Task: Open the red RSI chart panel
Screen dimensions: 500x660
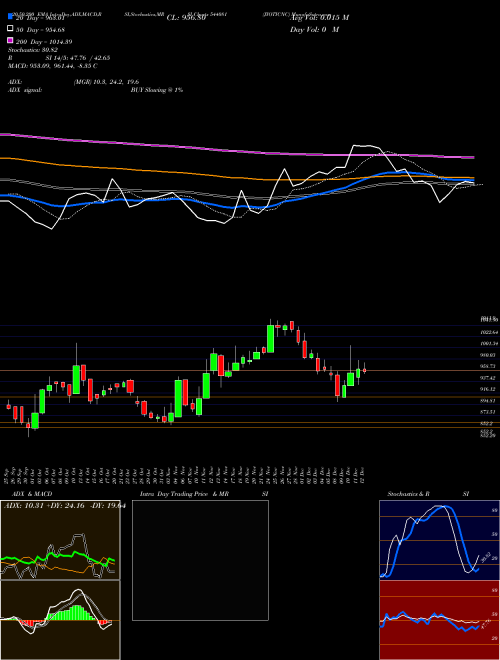Action: click(x=439, y=620)
